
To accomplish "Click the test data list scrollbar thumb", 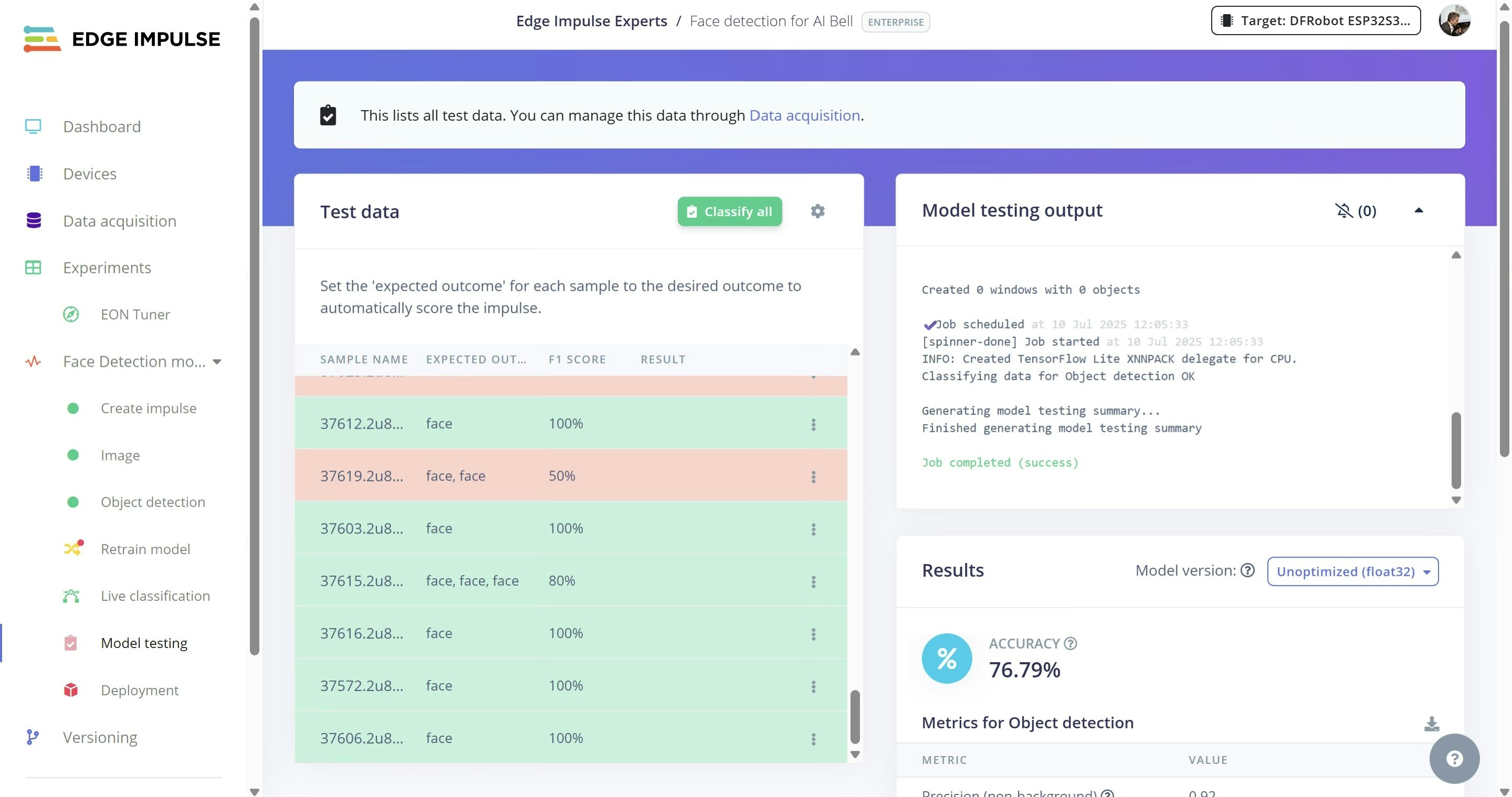I will (x=855, y=717).
